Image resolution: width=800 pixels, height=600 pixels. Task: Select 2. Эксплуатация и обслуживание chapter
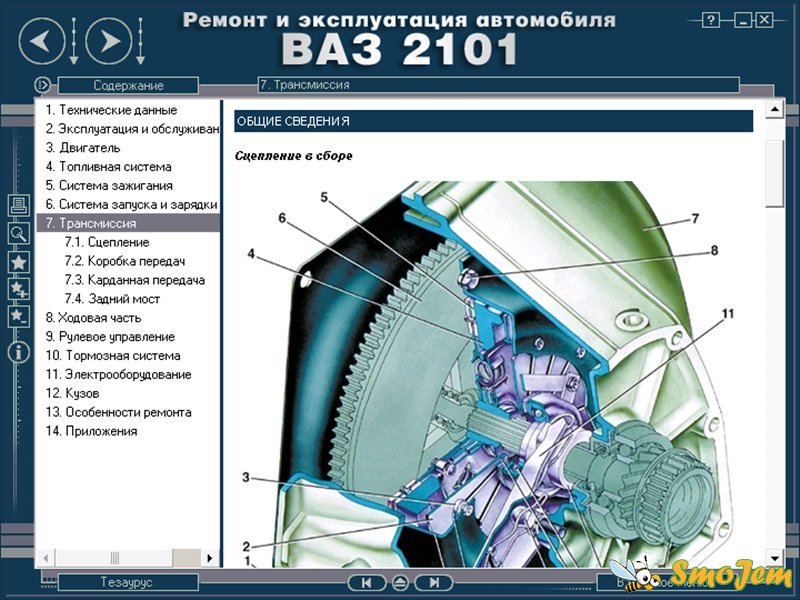pyautogui.click(x=132, y=129)
